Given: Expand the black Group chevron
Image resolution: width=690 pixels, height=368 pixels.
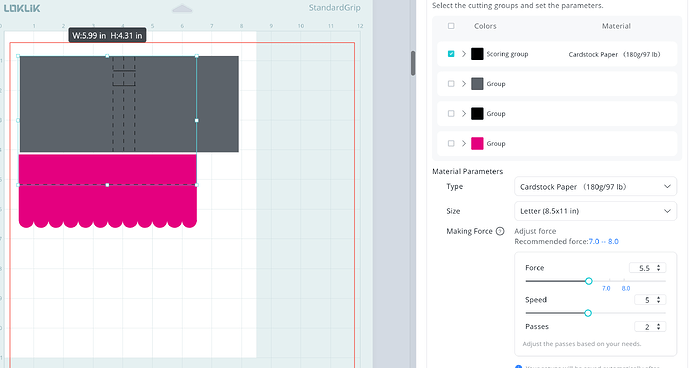Looking at the screenshot, I should point(464,114).
